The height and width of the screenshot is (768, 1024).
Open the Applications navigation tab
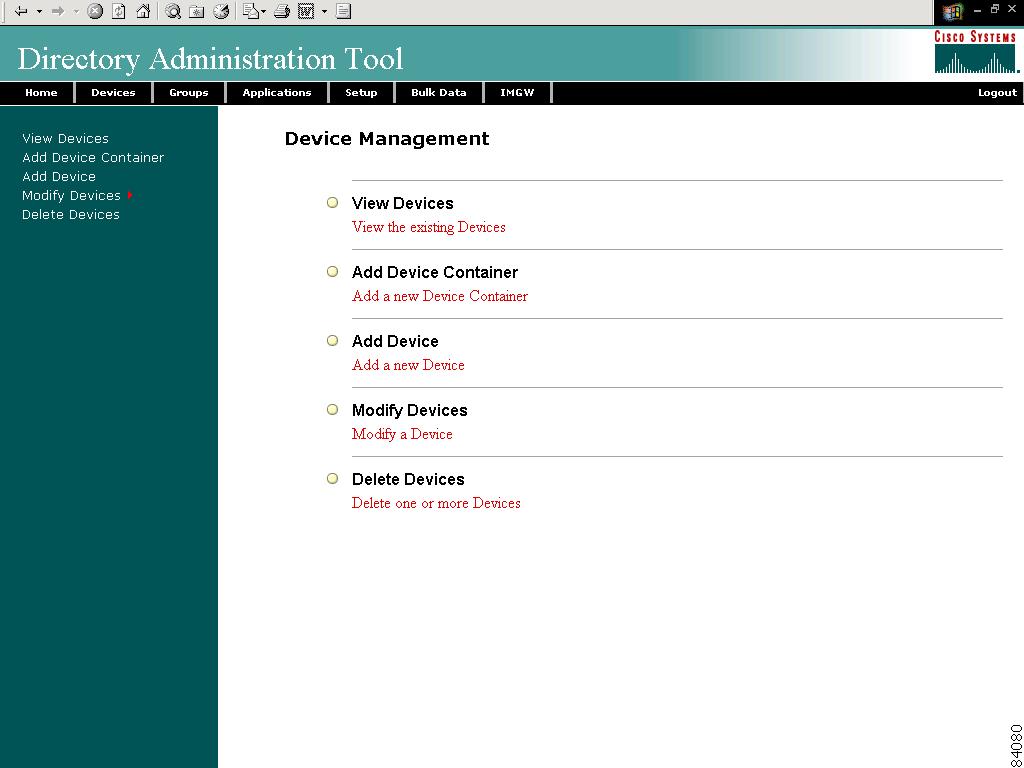point(277,93)
